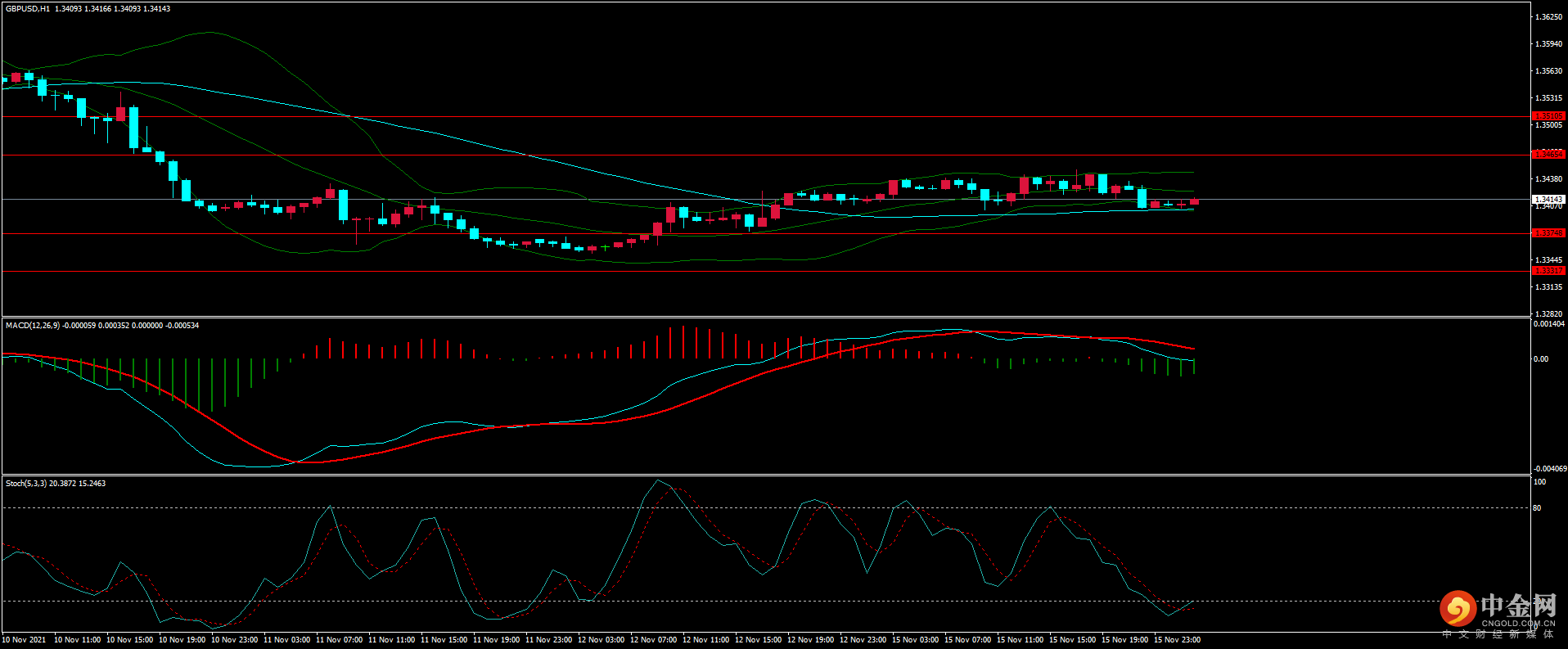Viewport: 1568px width, 649px height.
Task: Click the Stochastic scale label 100
Action: [x=1540, y=482]
